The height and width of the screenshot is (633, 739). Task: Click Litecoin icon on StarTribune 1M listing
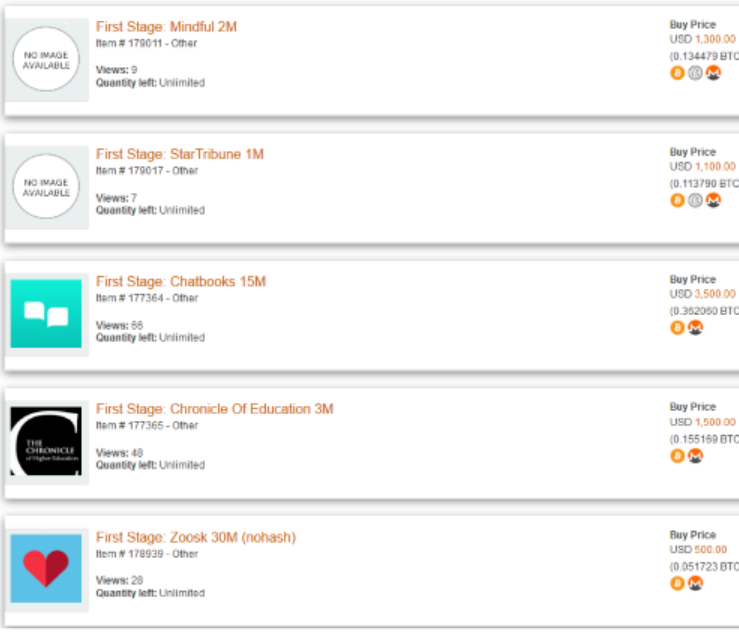tap(695, 200)
